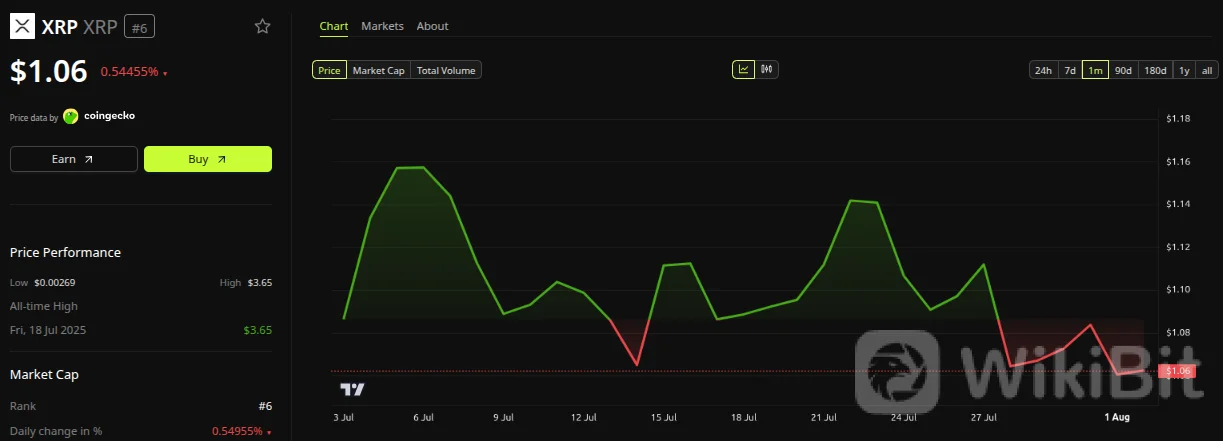Show the Price chart data

pos(329,70)
